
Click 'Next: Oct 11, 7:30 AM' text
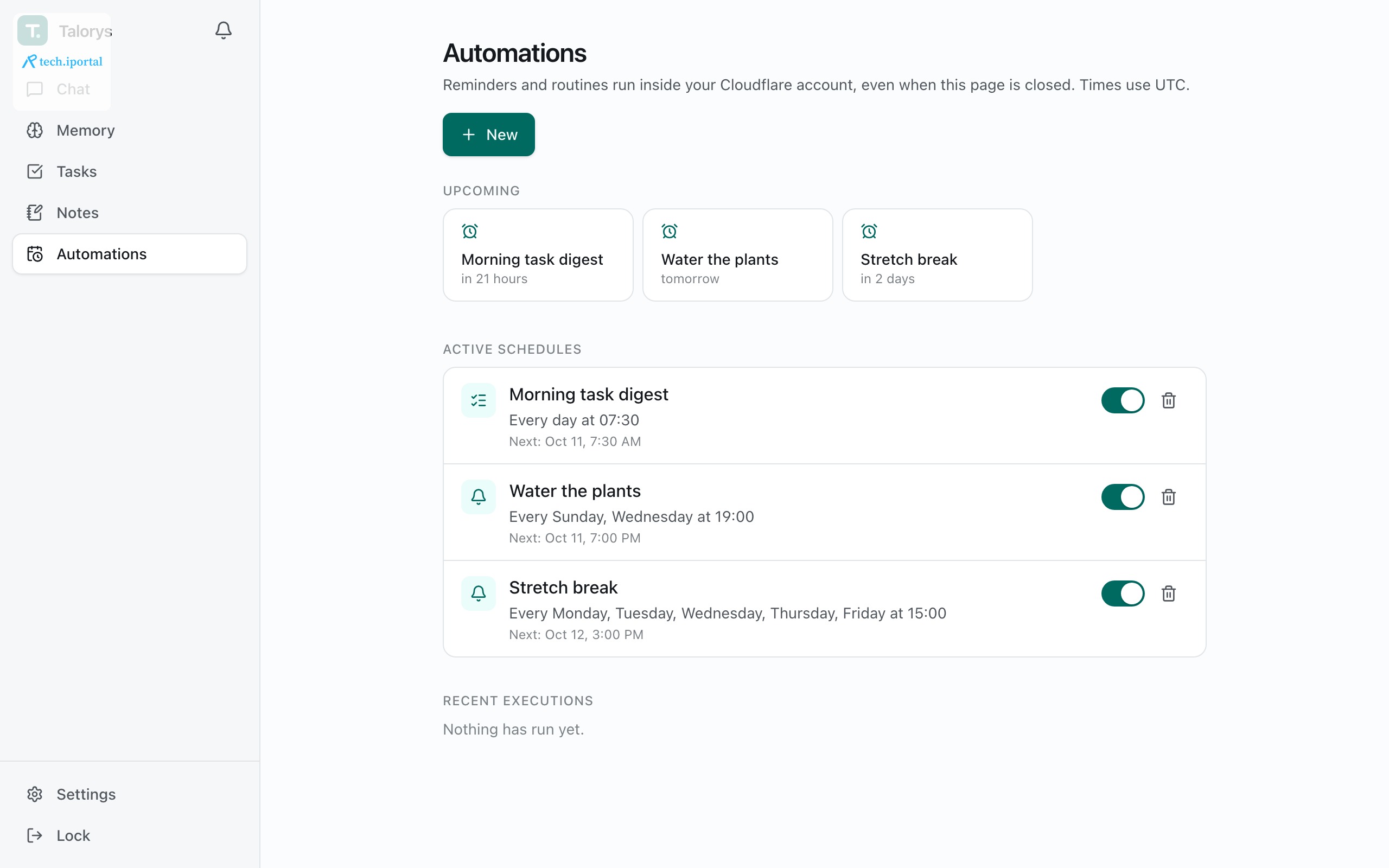coord(575,442)
